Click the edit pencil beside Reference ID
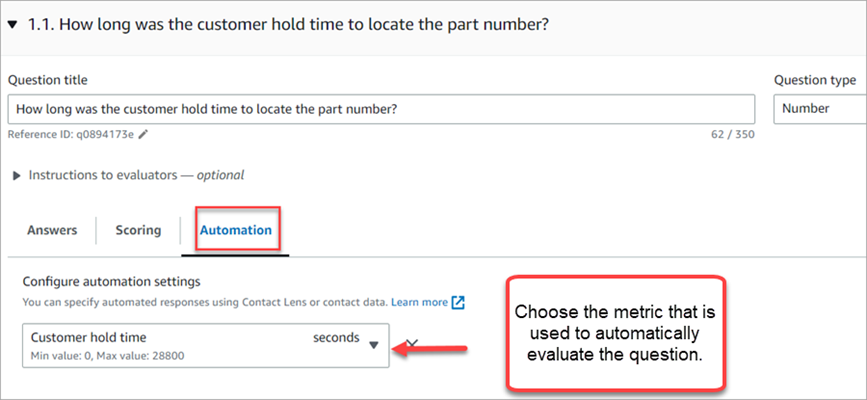The height and width of the screenshot is (400, 867). [143, 133]
